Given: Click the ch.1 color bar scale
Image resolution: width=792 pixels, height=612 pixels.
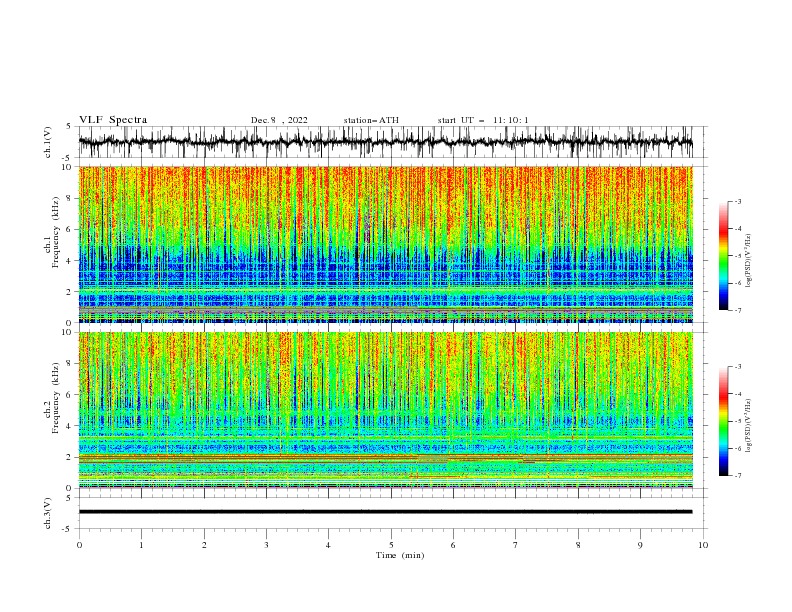Looking at the screenshot, I should click(x=724, y=256).
